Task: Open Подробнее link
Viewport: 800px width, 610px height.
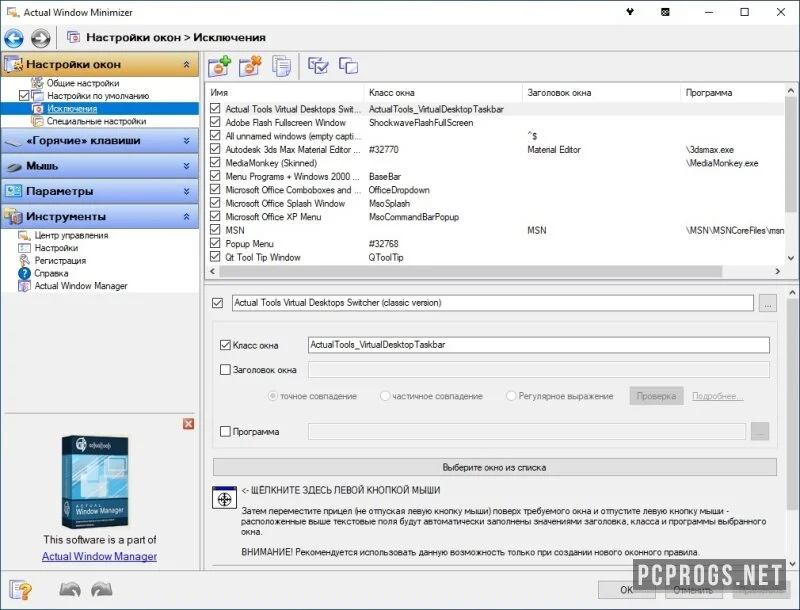Action: point(717,396)
